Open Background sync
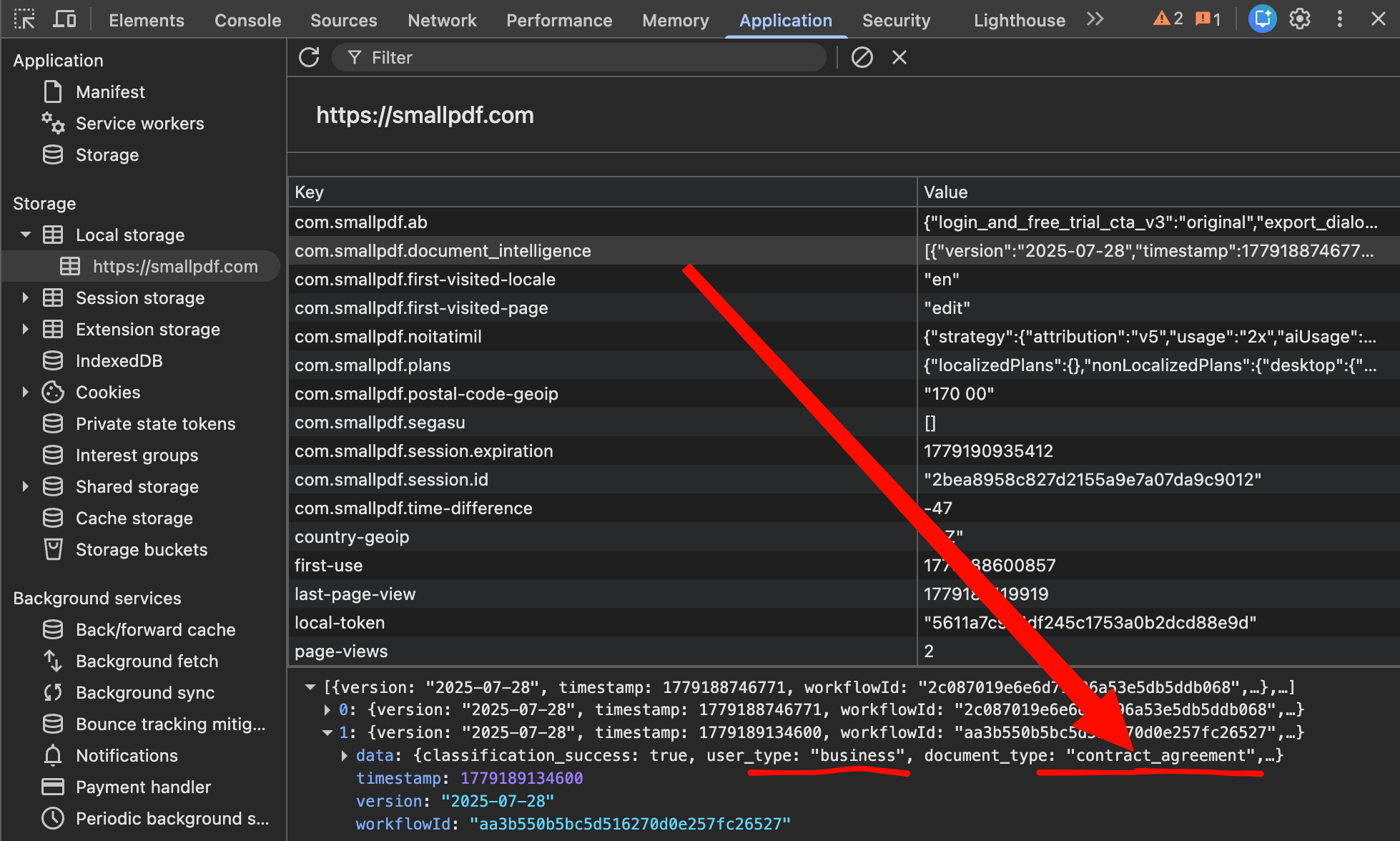 click(144, 693)
